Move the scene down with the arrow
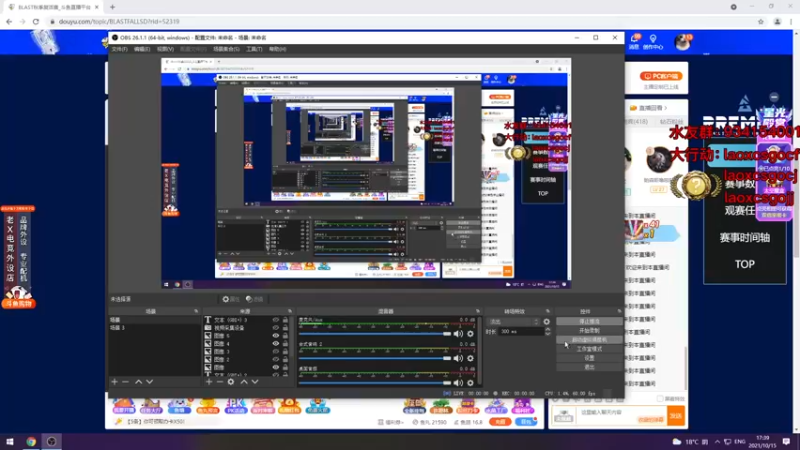Image resolution: width=800 pixels, height=450 pixels. tap(149, 382)
